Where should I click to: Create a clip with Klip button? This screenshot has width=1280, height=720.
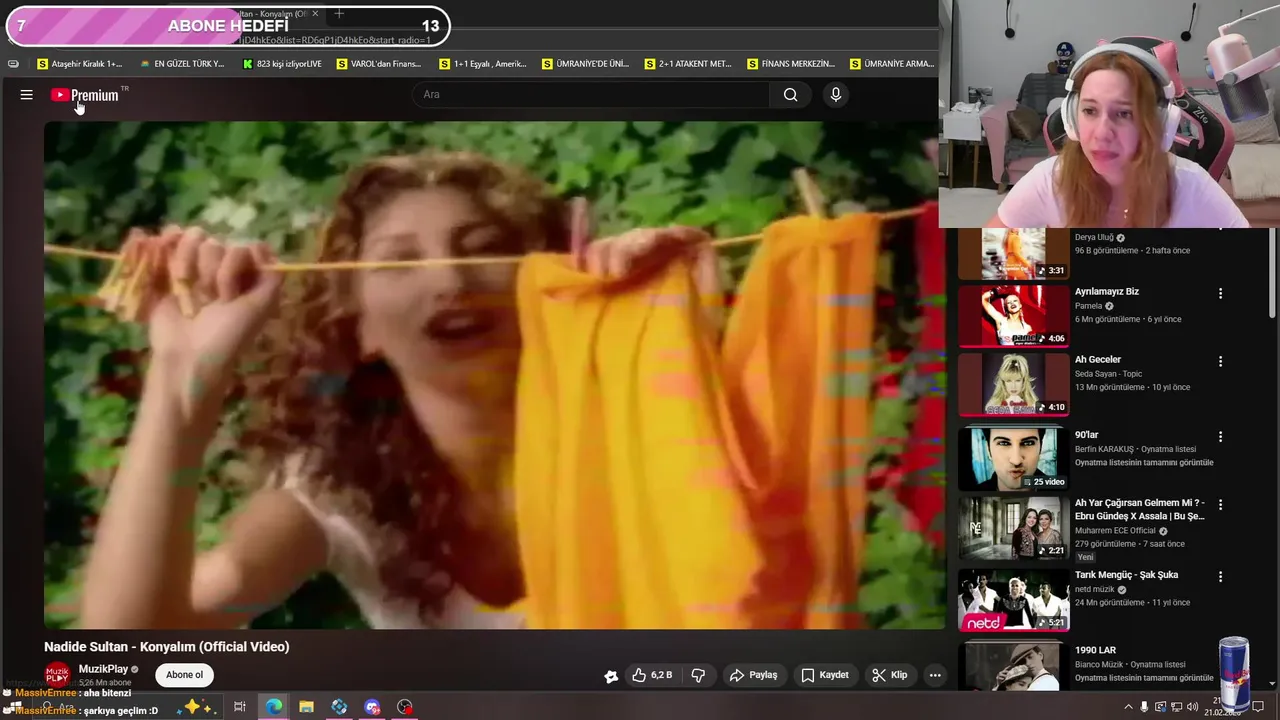point(889,675)
